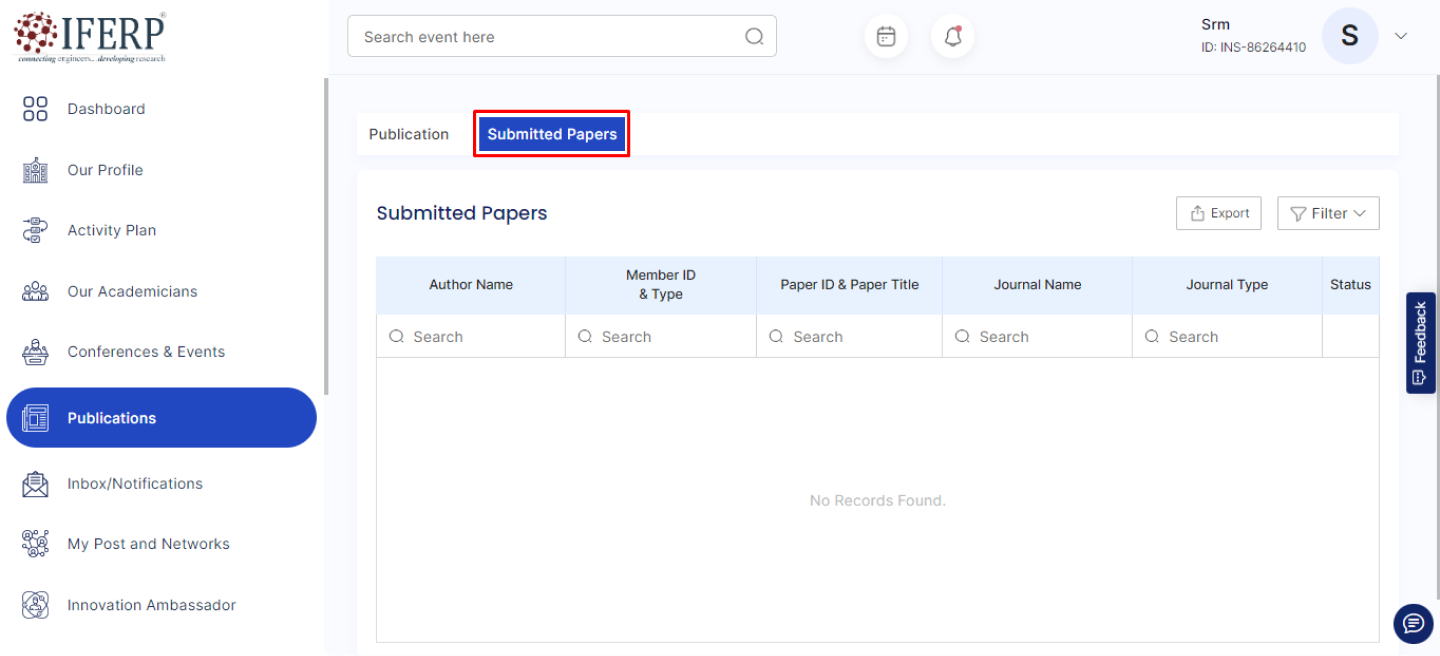Click the Export button
This screenshot has width=1440, height=656.
(x=1219, y=213)
